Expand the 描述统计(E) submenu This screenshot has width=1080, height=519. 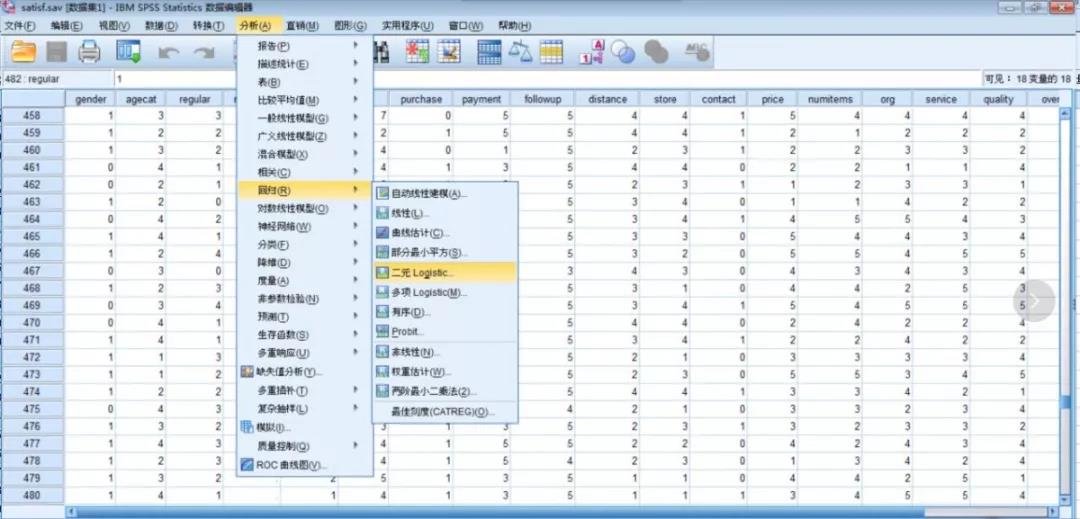304,64
